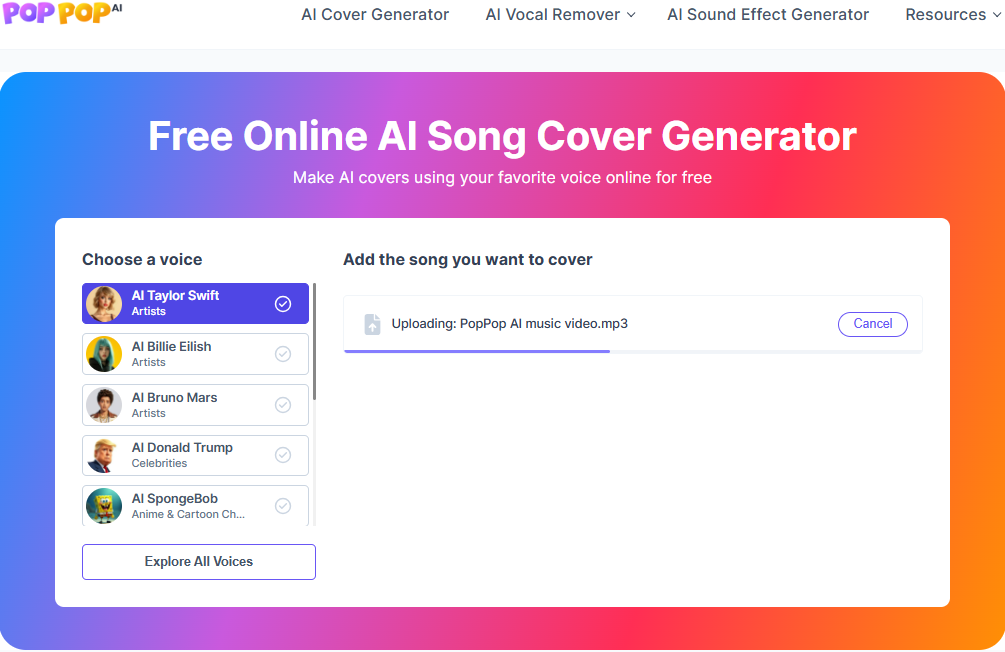Screen dimensions: 1005x652
Task: Select the 'AI Taylor Swift' name text
Action: point(175,296)
